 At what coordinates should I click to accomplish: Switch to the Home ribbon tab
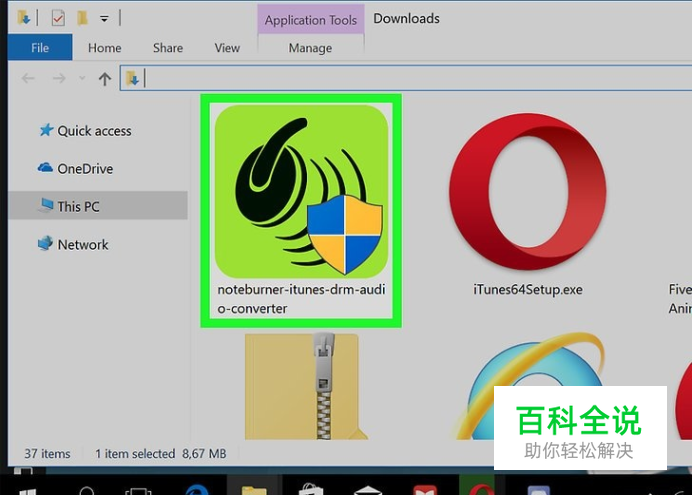(x=105, y=48)
